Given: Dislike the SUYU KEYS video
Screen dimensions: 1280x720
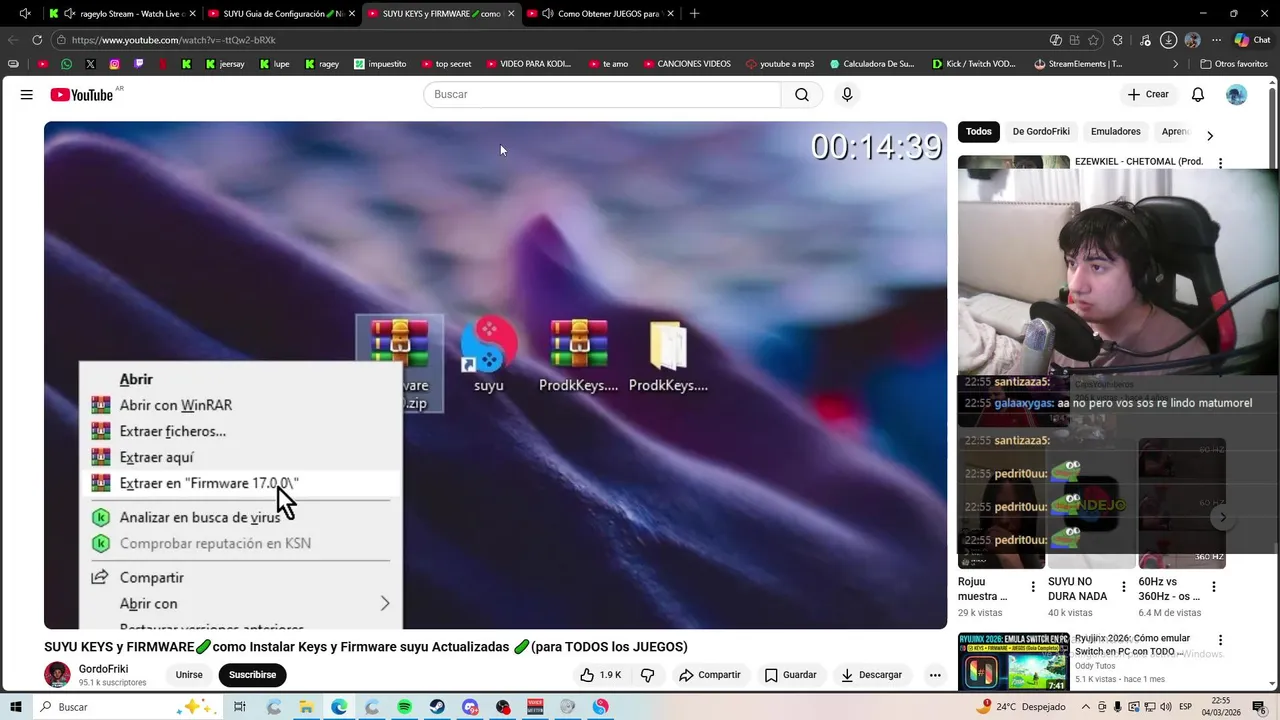Looking at the screenshot, I should coord(648,675).
